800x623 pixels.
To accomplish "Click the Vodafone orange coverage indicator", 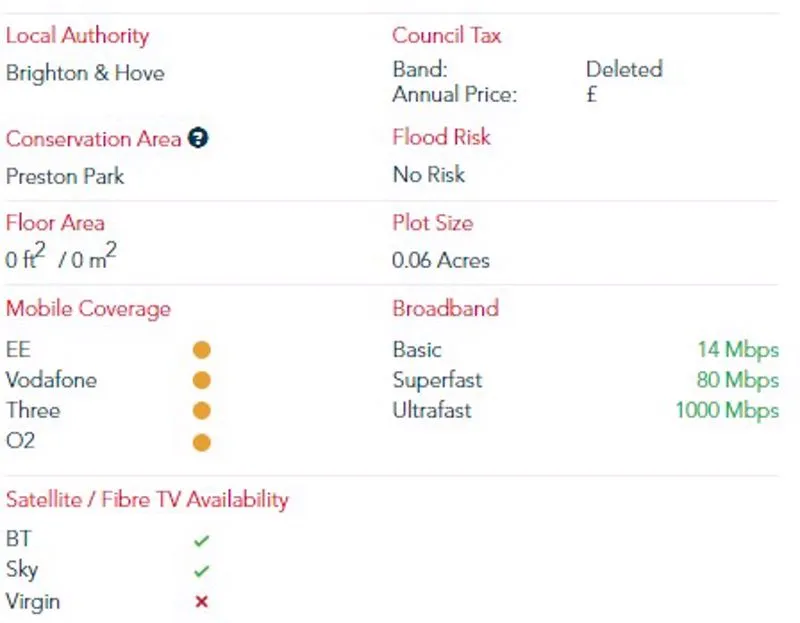I will 202,380.
